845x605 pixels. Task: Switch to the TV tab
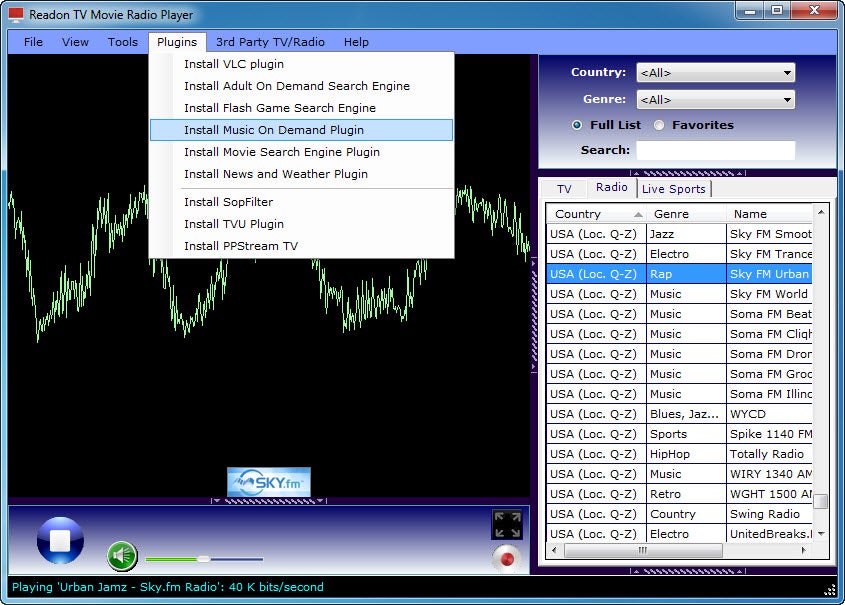(x=564, y=189)
